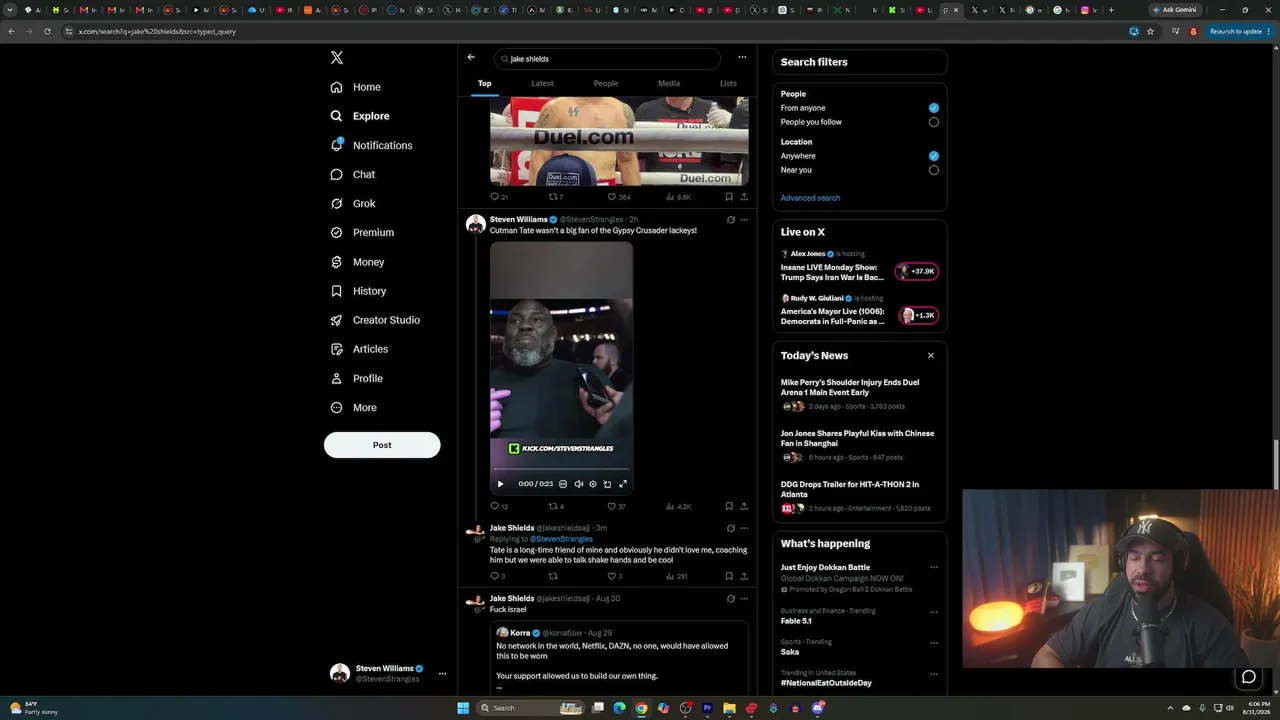1280x720 pixels.
Task: Reply to Jake Shields' 3m-old post
Action: (498, 576)
